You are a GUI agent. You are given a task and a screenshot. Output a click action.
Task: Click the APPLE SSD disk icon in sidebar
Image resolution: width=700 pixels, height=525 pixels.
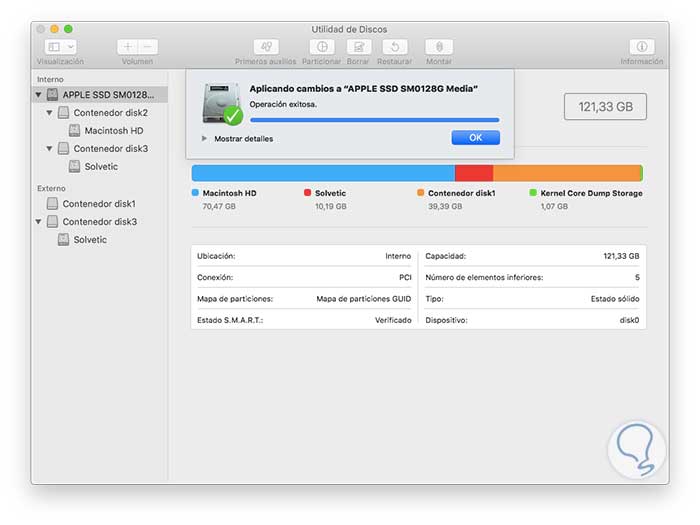tap(53, 95)
